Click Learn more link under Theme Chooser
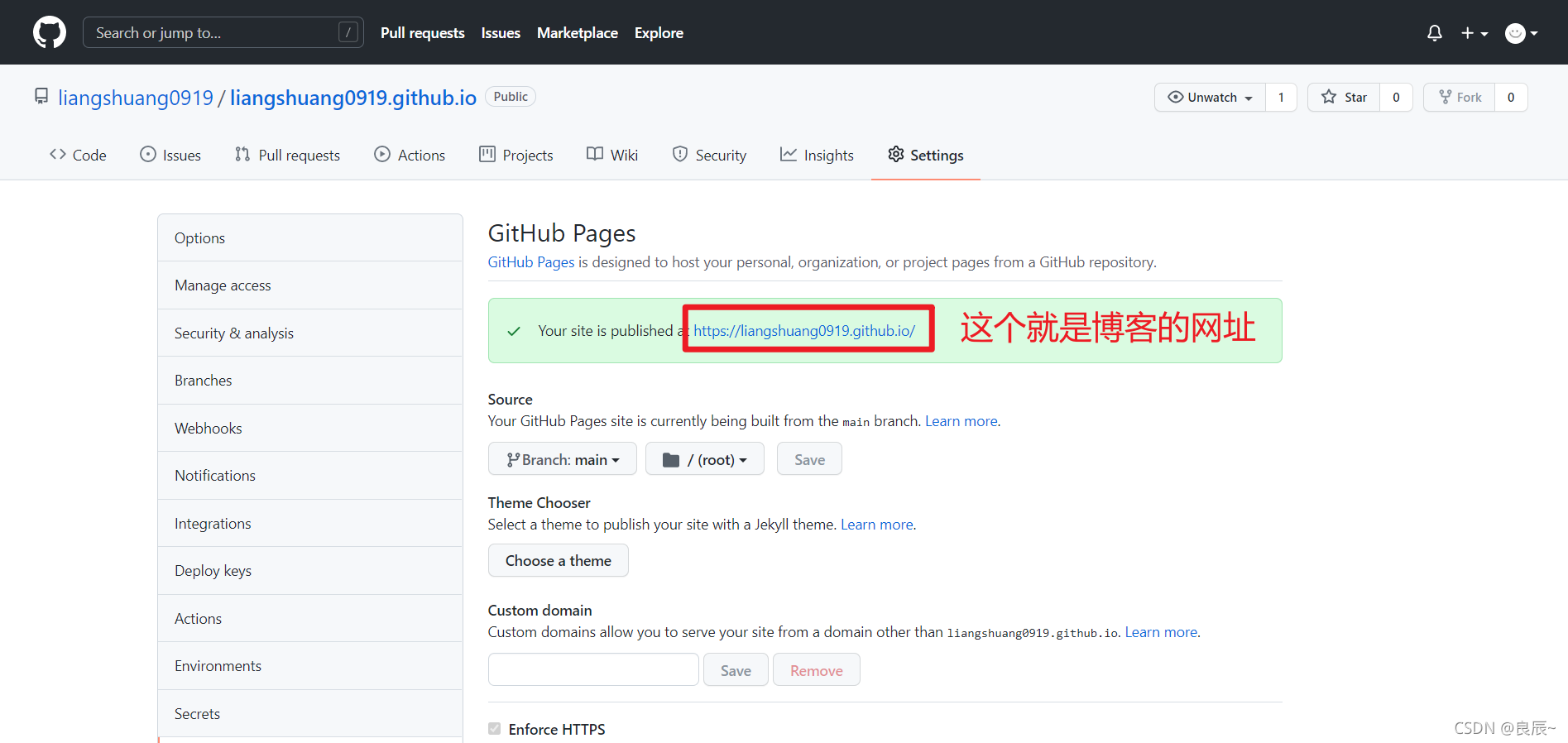 click(877, 525)
